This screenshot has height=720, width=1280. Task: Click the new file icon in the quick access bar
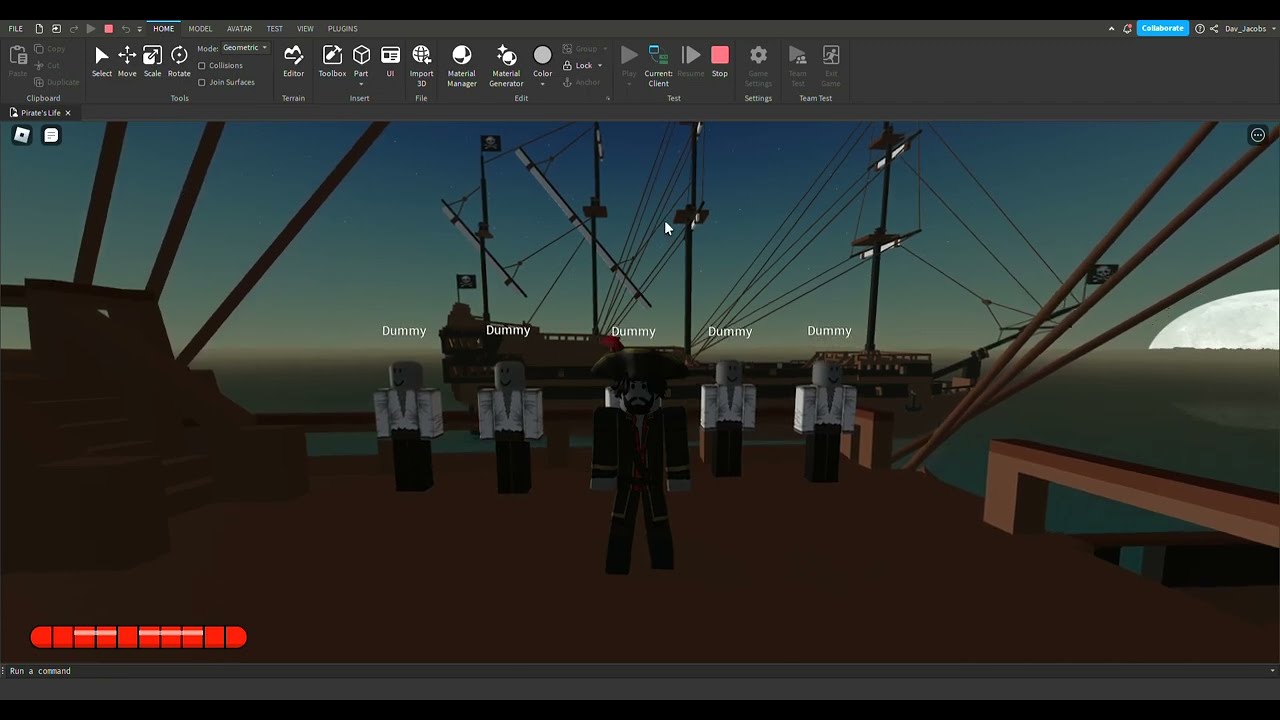tap(39, 29)
